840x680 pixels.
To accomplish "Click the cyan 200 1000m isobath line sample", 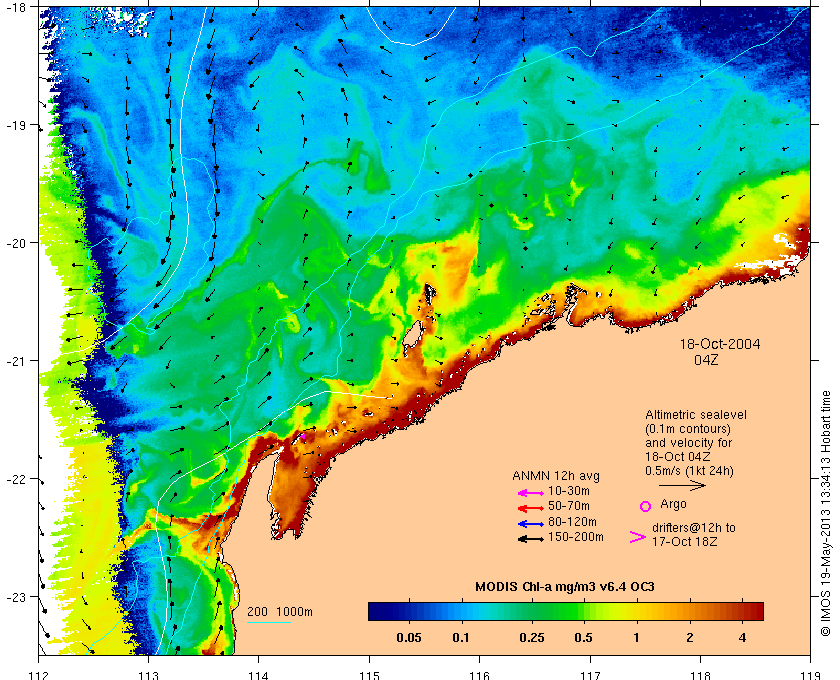I will click(268, 622).
